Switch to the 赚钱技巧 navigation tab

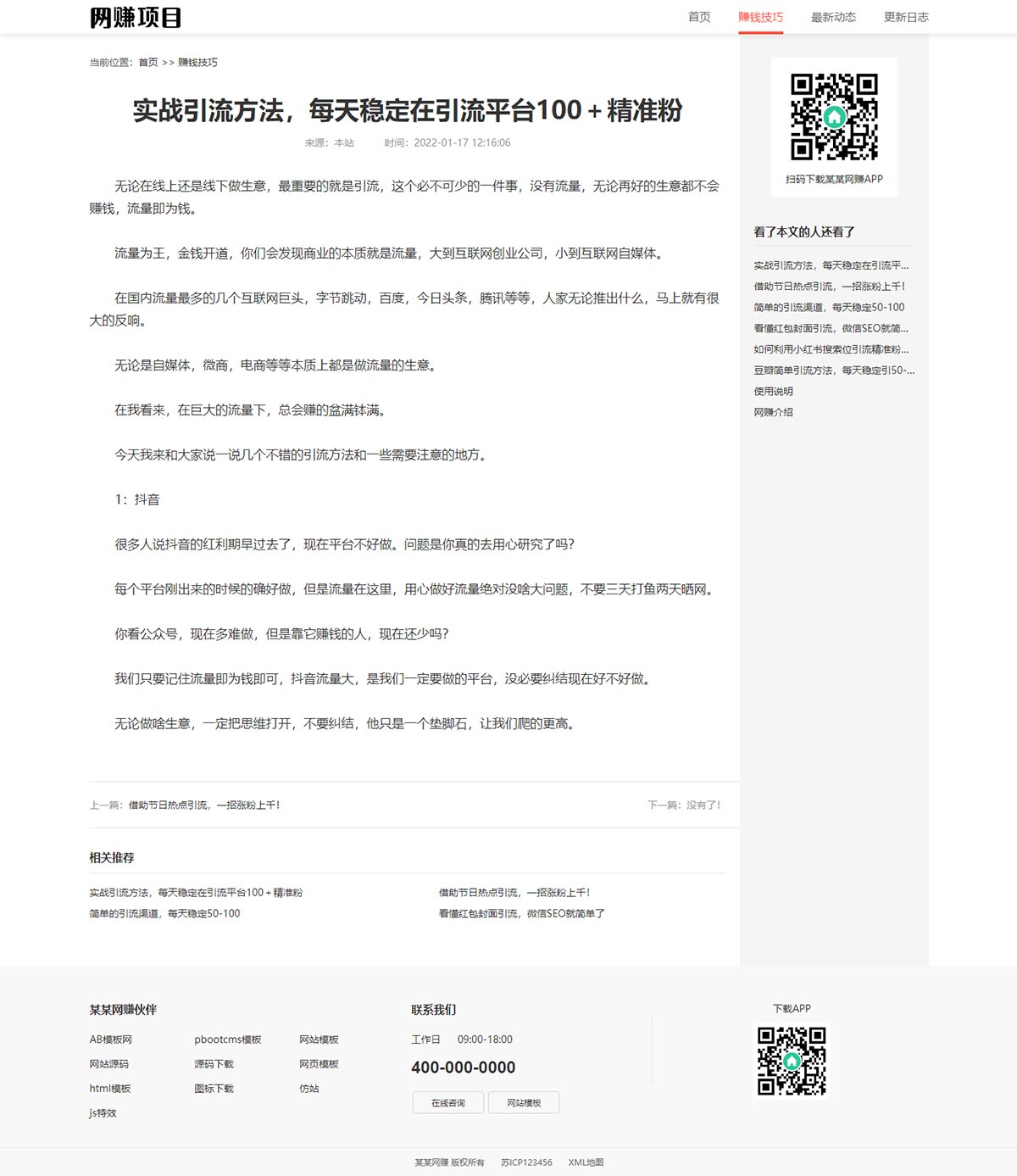point(760,17)
